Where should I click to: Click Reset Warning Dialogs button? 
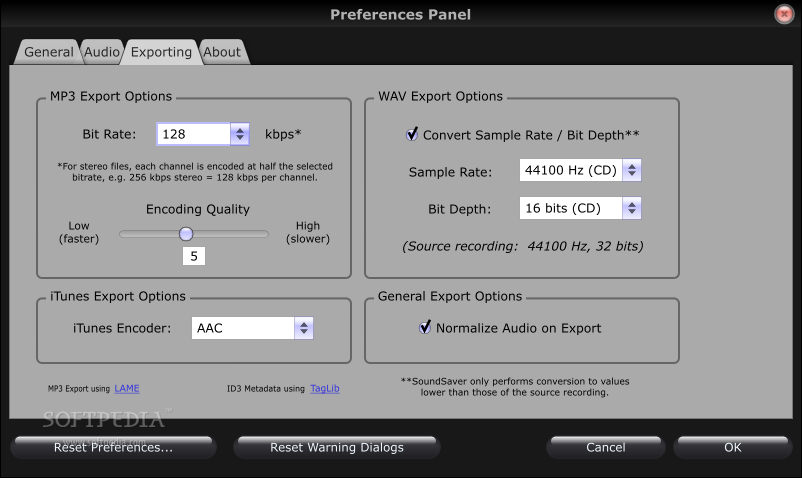[x=337, y=447]
